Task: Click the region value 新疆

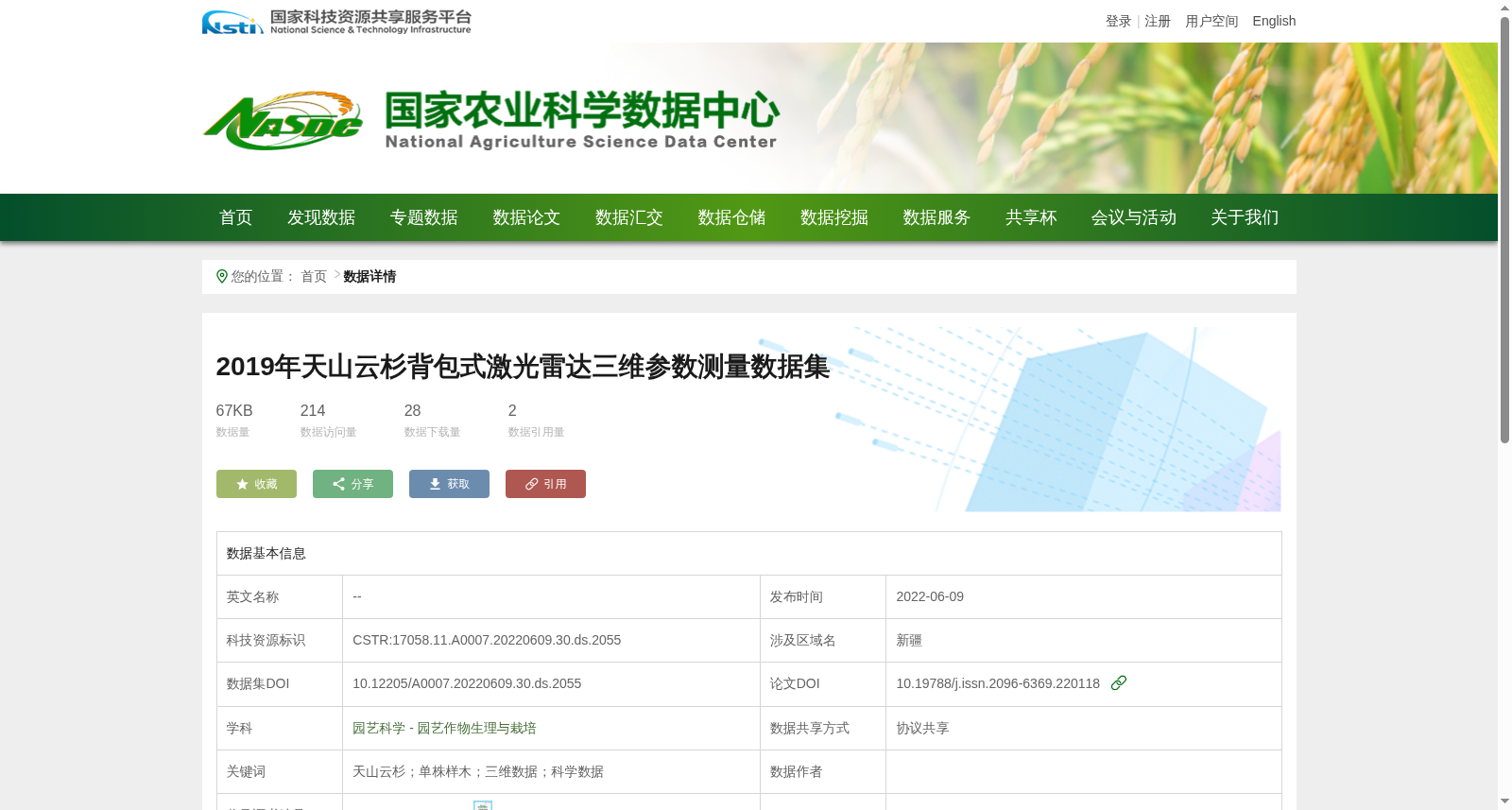Action: (x=909, y=640)
